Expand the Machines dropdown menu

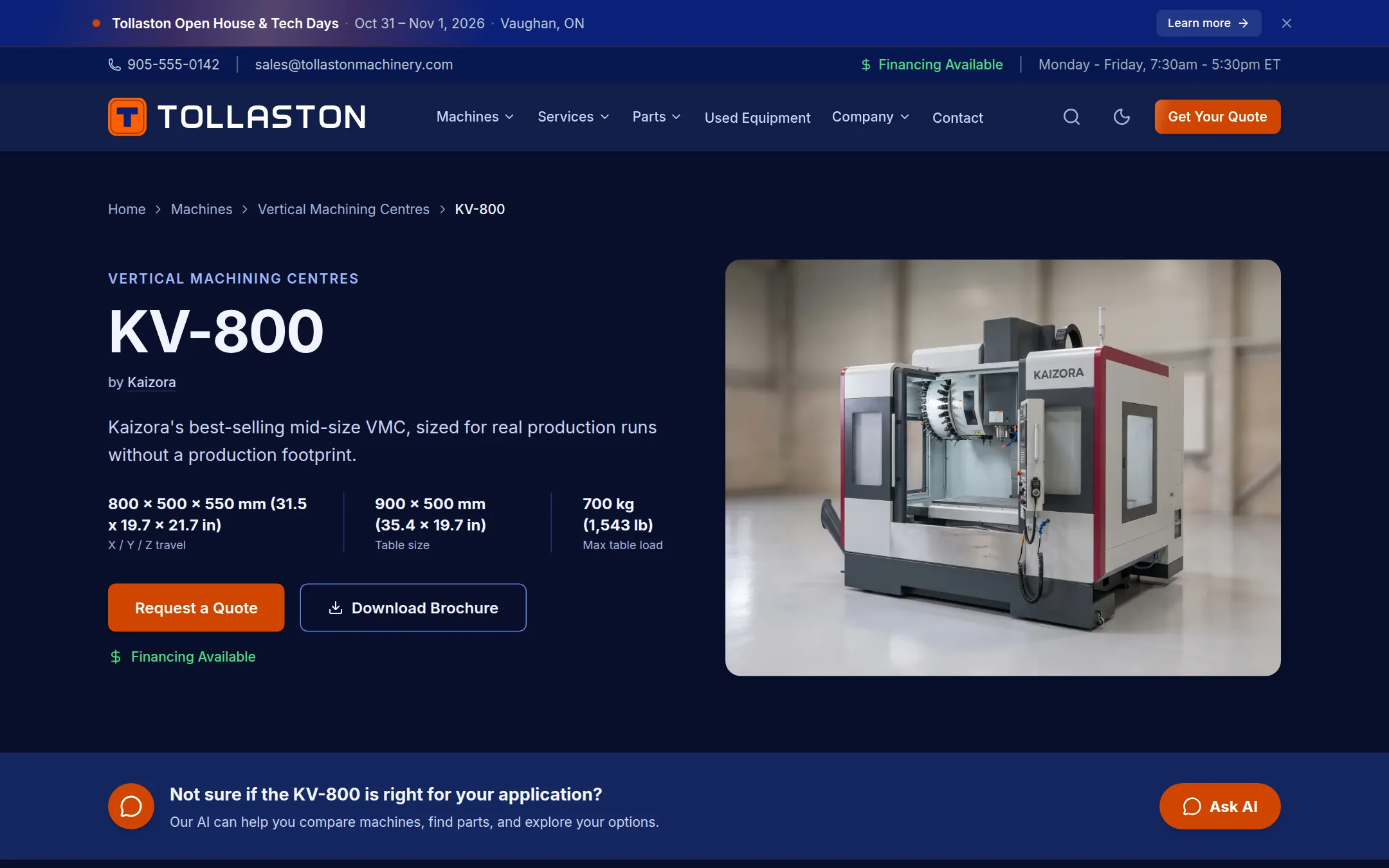(x=475, y=116)
